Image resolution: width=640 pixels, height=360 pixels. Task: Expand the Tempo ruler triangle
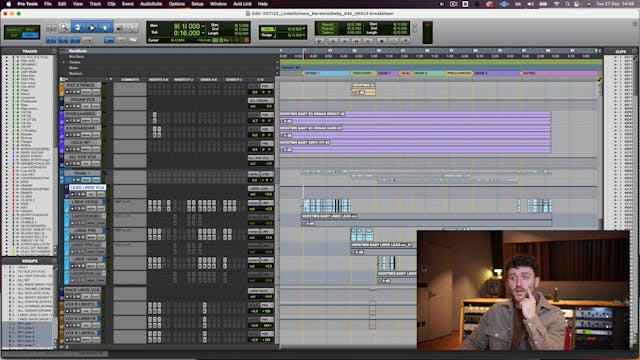tap(63, 62)
